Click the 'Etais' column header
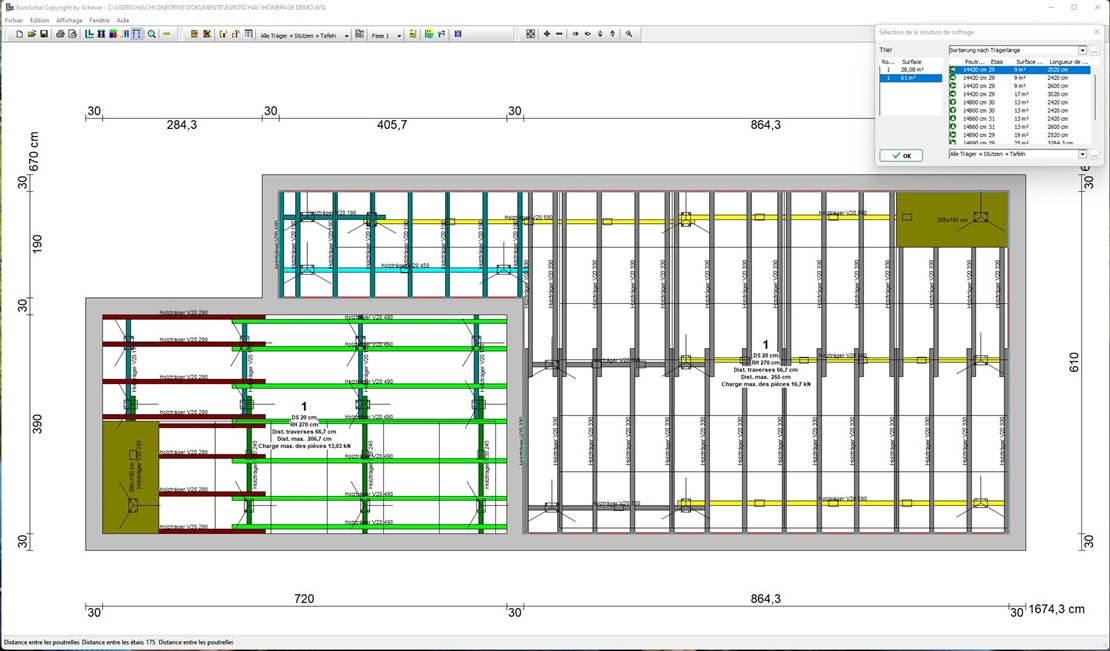 [997, 62]
